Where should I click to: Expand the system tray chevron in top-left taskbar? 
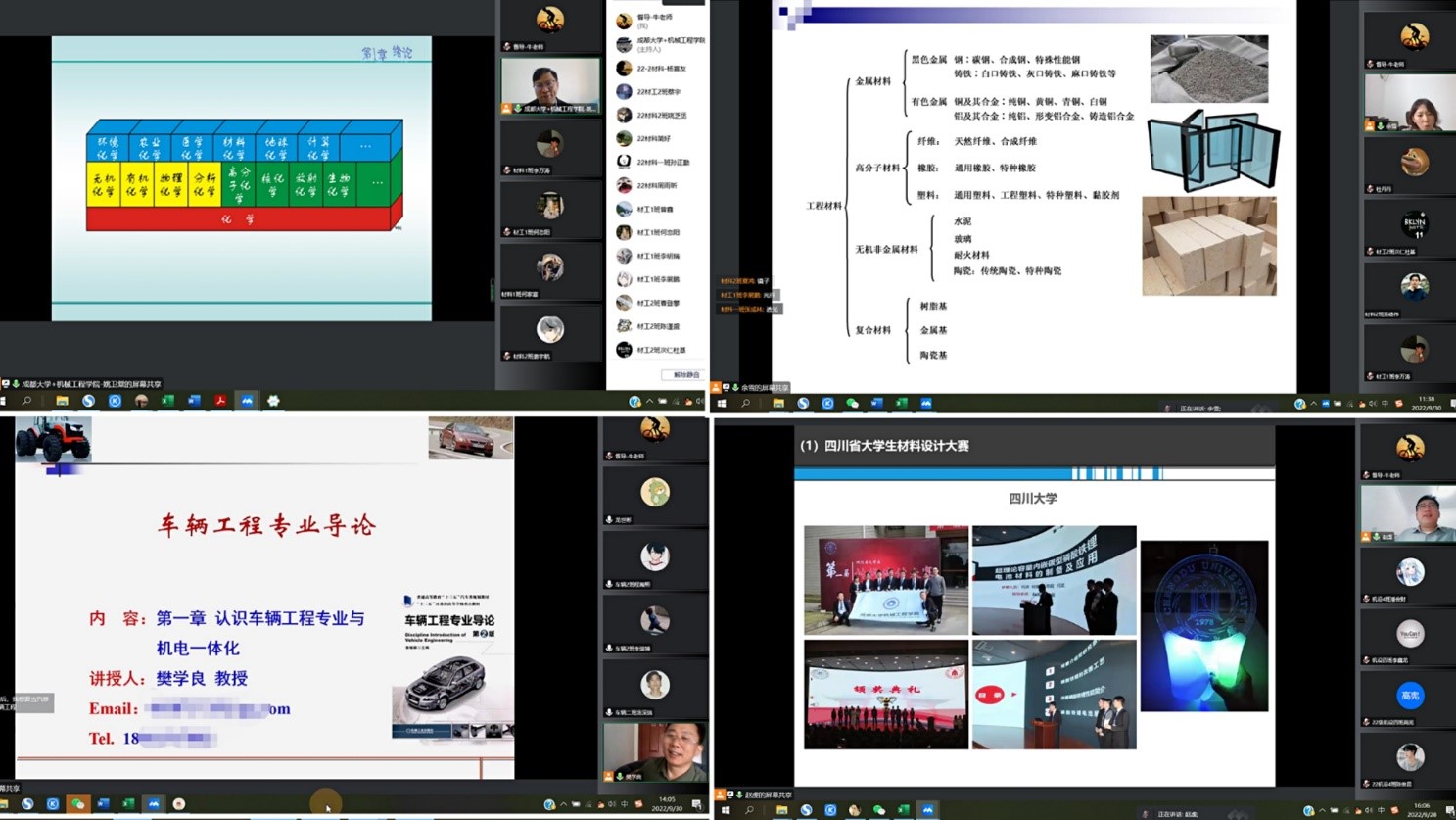[x=649, y=401]
